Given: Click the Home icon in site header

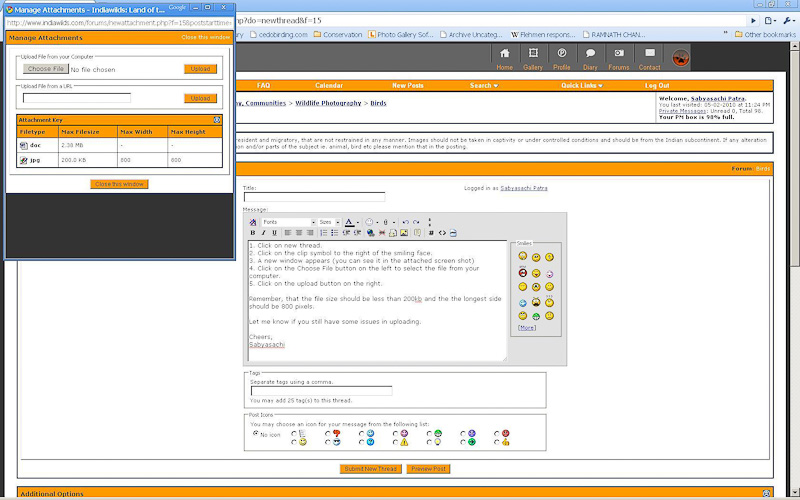Looking at the screenshot, I should [x=504, y=58].
